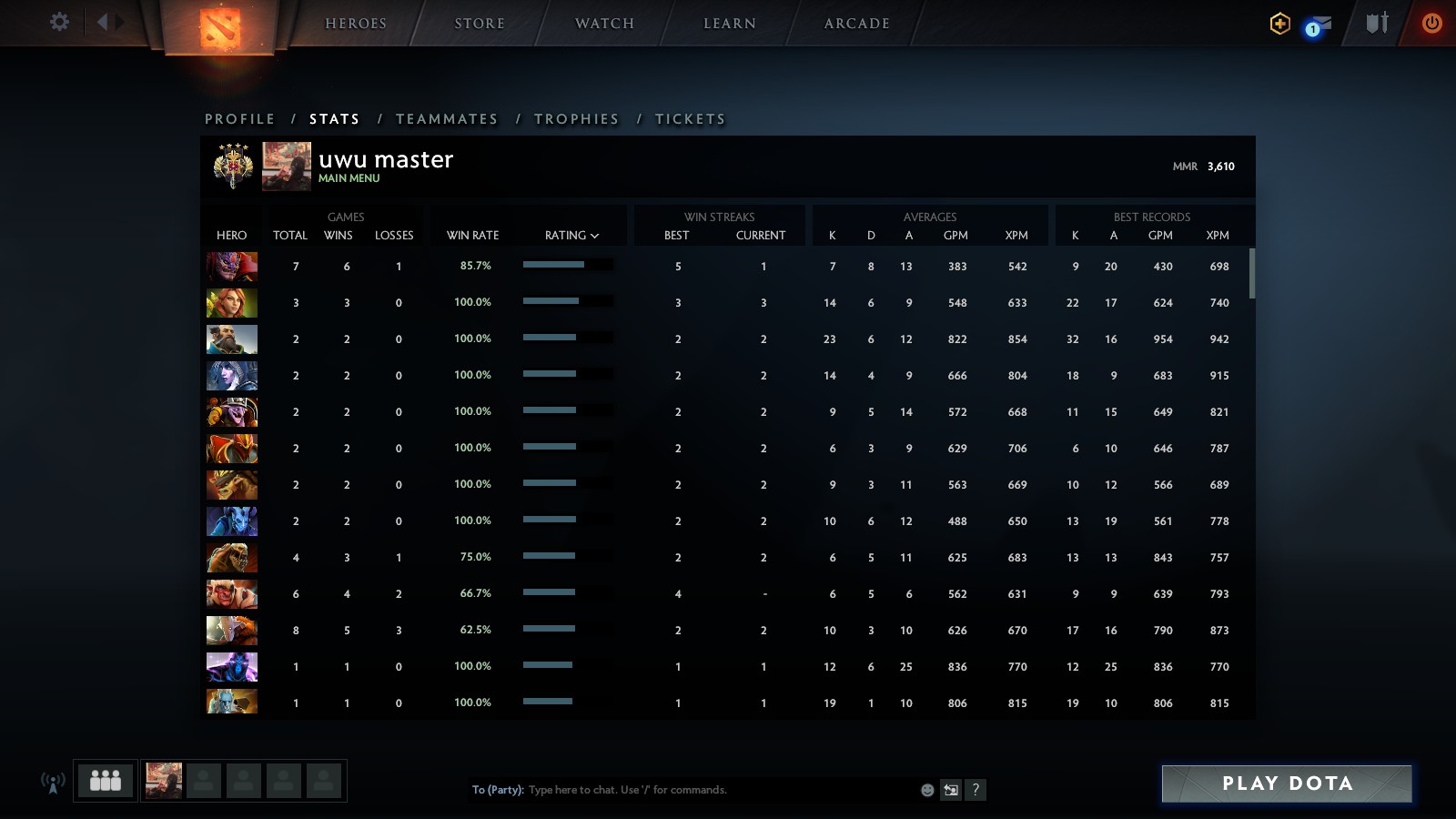Click rating bar of 66.7% win rate row

point(568,592)
